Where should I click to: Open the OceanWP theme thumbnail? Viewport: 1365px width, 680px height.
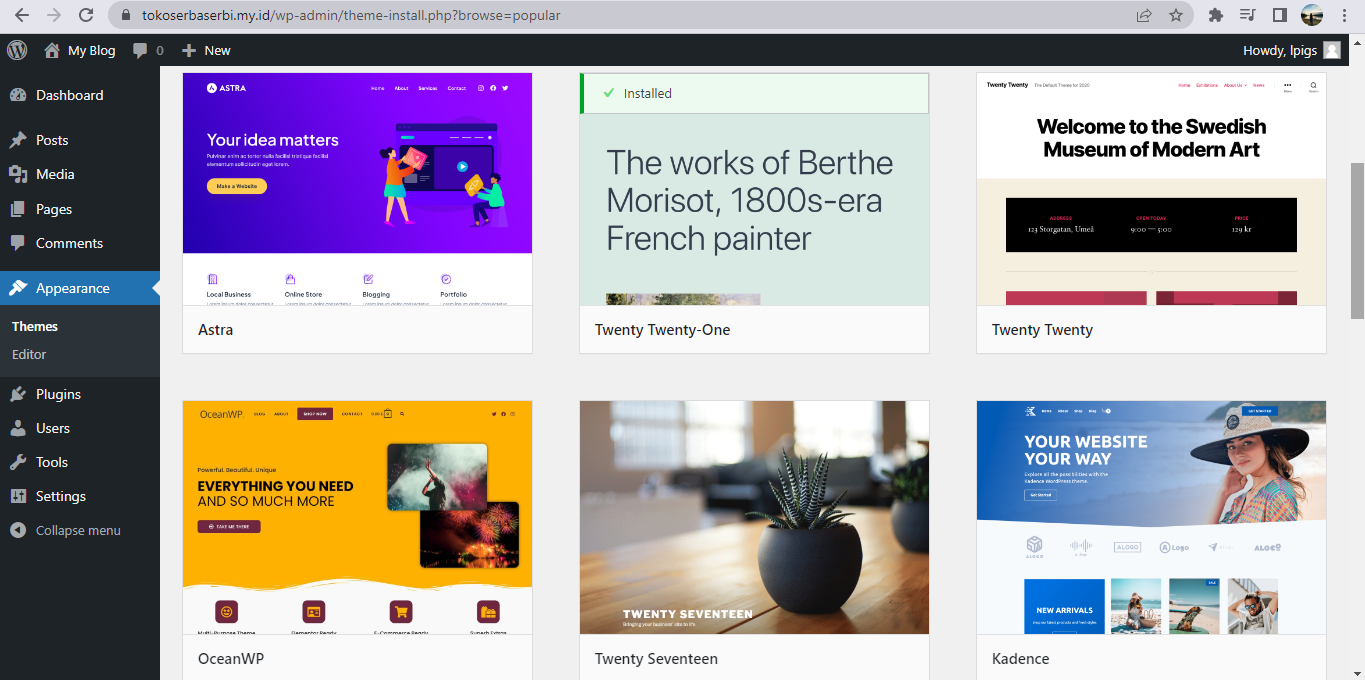tap(357, 517)
